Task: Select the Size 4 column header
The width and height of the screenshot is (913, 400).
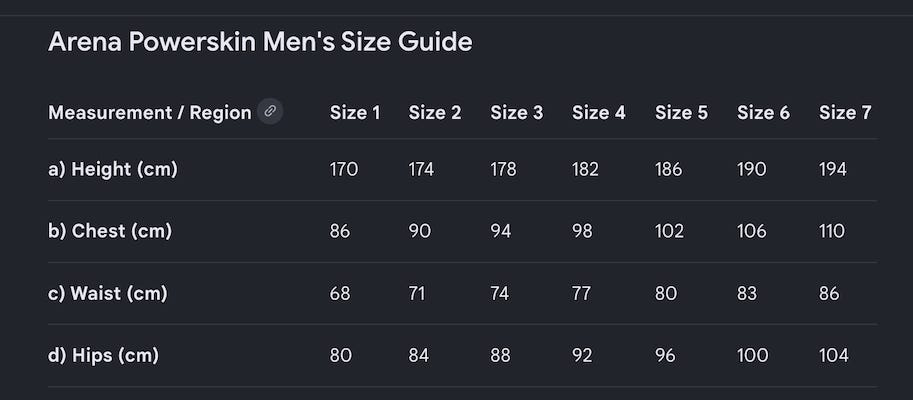Action: tap(599, 112)
